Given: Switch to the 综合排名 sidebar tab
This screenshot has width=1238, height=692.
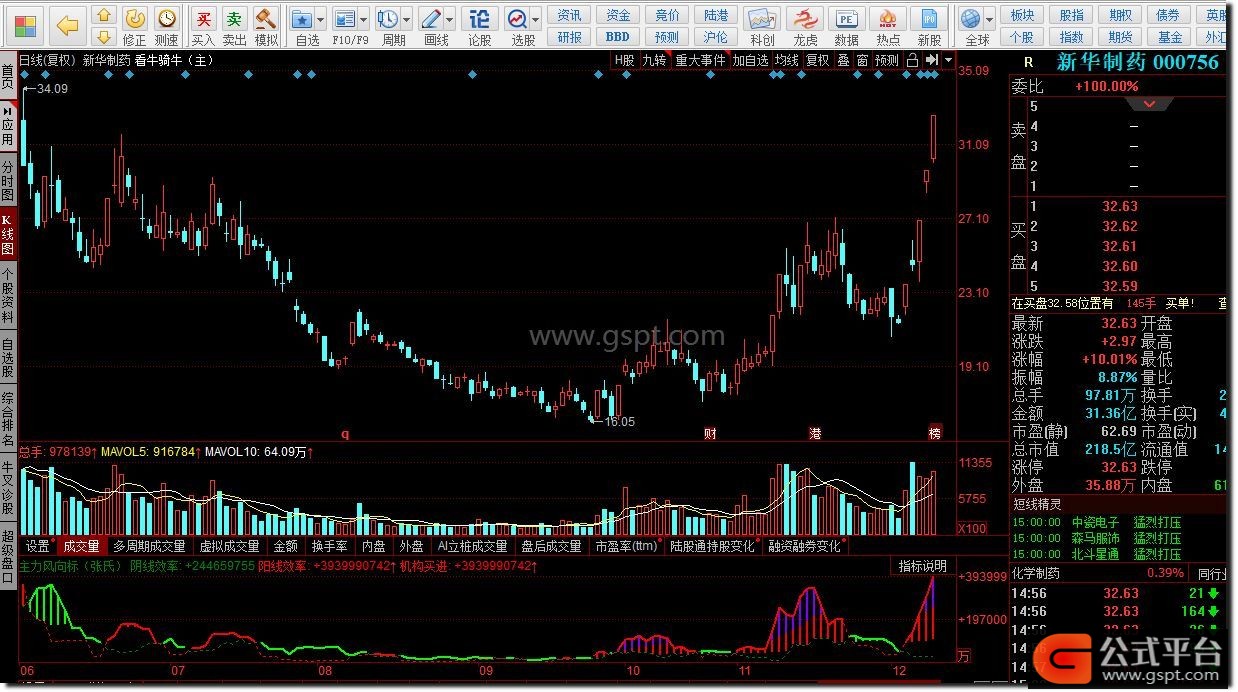Looking at the screenshot, I should point(8,420).
